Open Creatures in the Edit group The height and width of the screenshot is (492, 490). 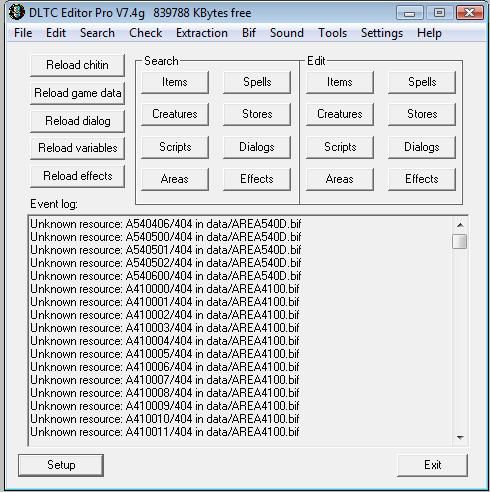(x=340, y=114)
